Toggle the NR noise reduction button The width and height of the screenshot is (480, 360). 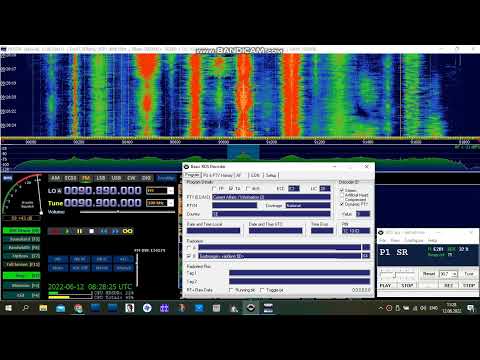(x=58, y=259)
